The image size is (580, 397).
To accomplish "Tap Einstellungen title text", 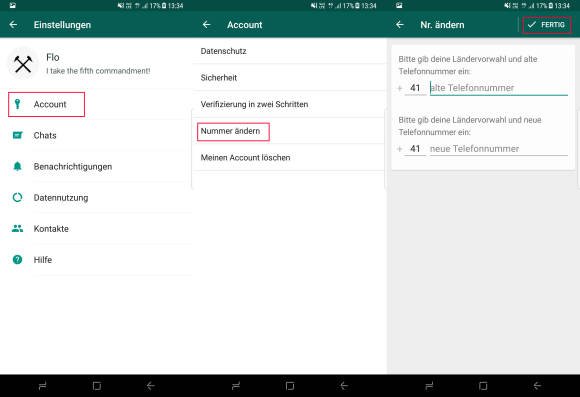I will coord(62,25).
